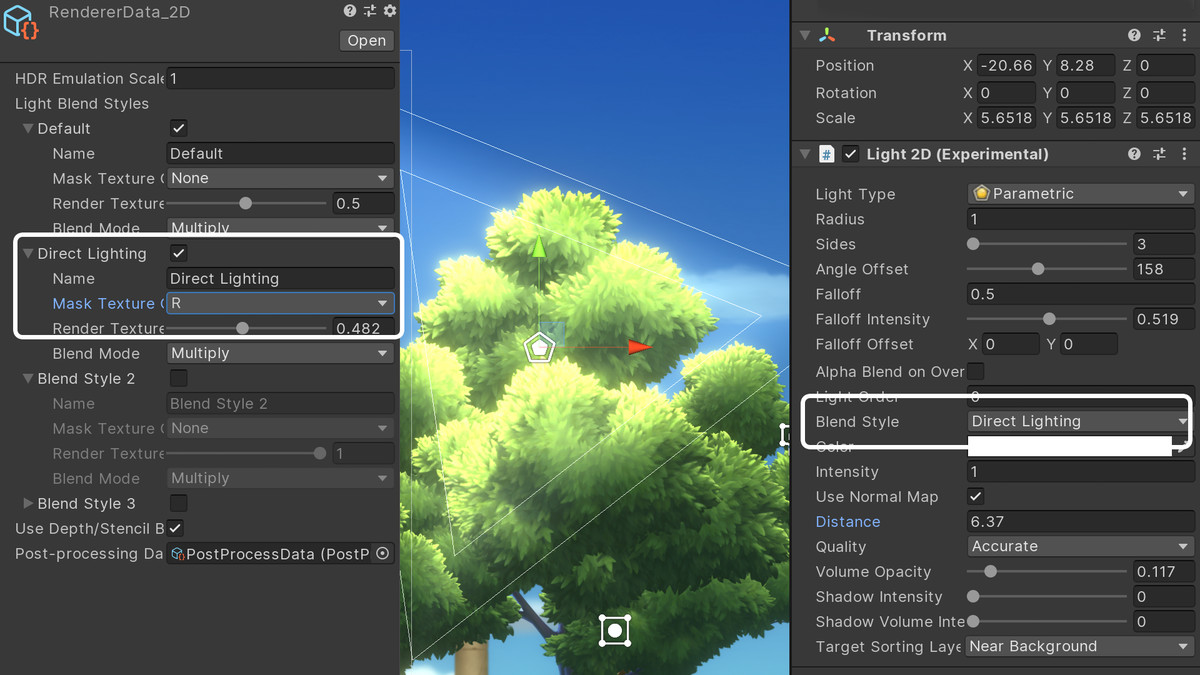Collapse the Blend Style 2 foldout
1200x675 pixels.
click(x=28, y=378)
